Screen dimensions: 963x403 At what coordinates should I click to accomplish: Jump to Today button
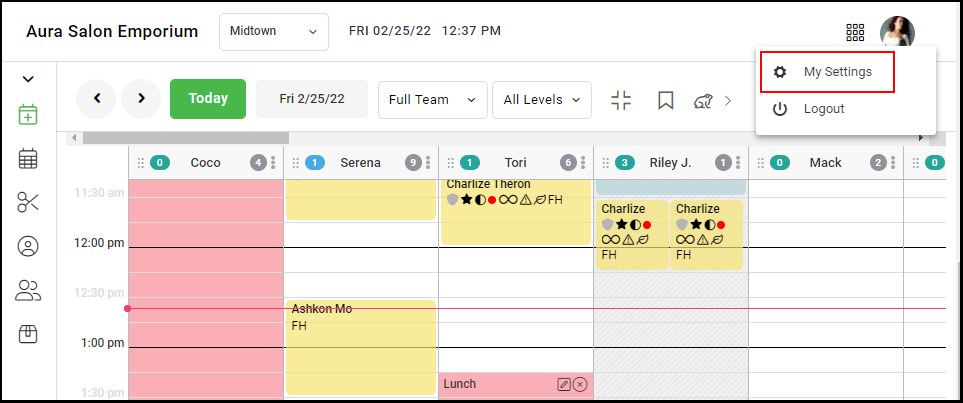[208, 99]
